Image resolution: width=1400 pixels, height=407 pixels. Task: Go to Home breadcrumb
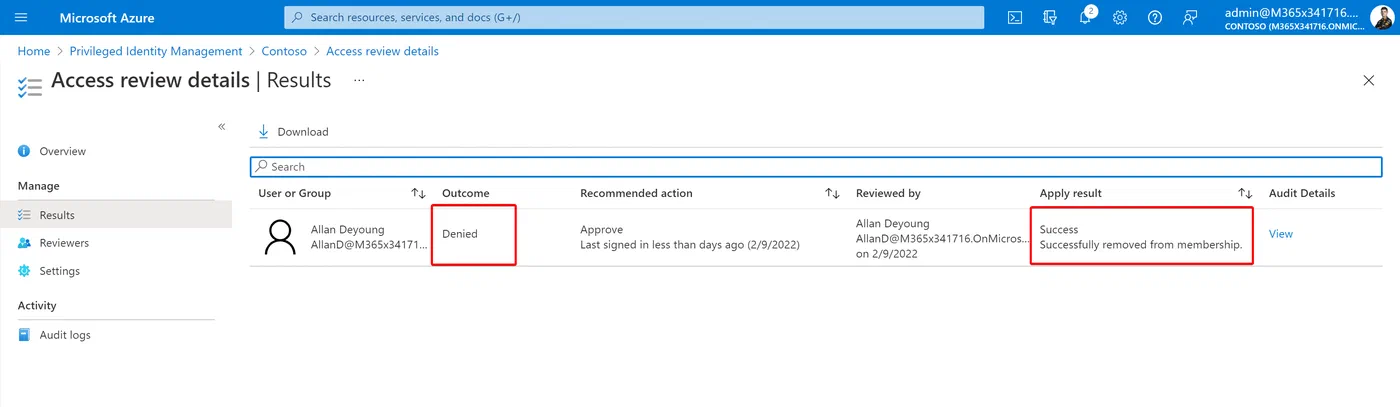pos(34,51)
